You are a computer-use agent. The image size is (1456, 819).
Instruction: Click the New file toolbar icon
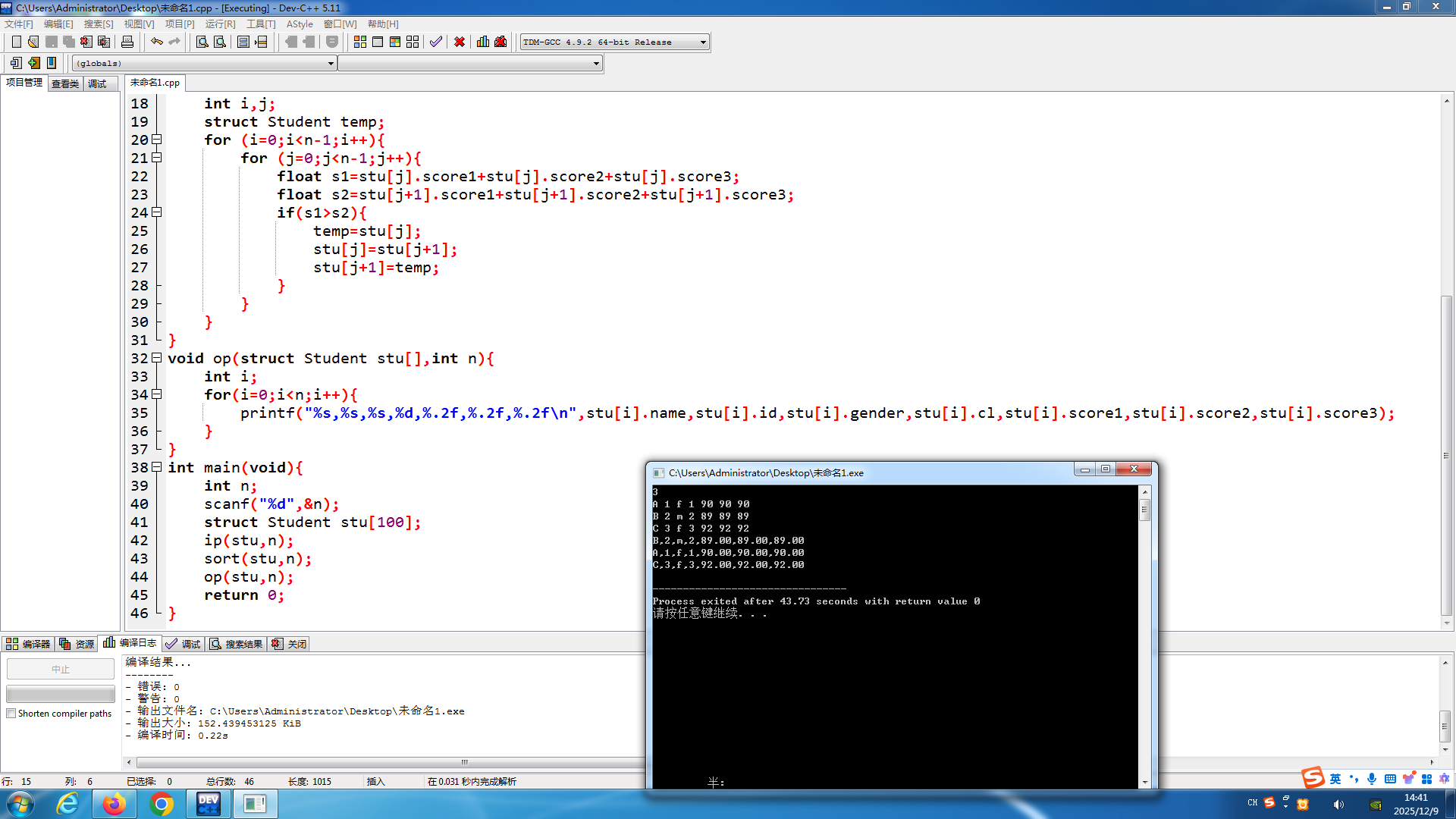click(16, 42)
